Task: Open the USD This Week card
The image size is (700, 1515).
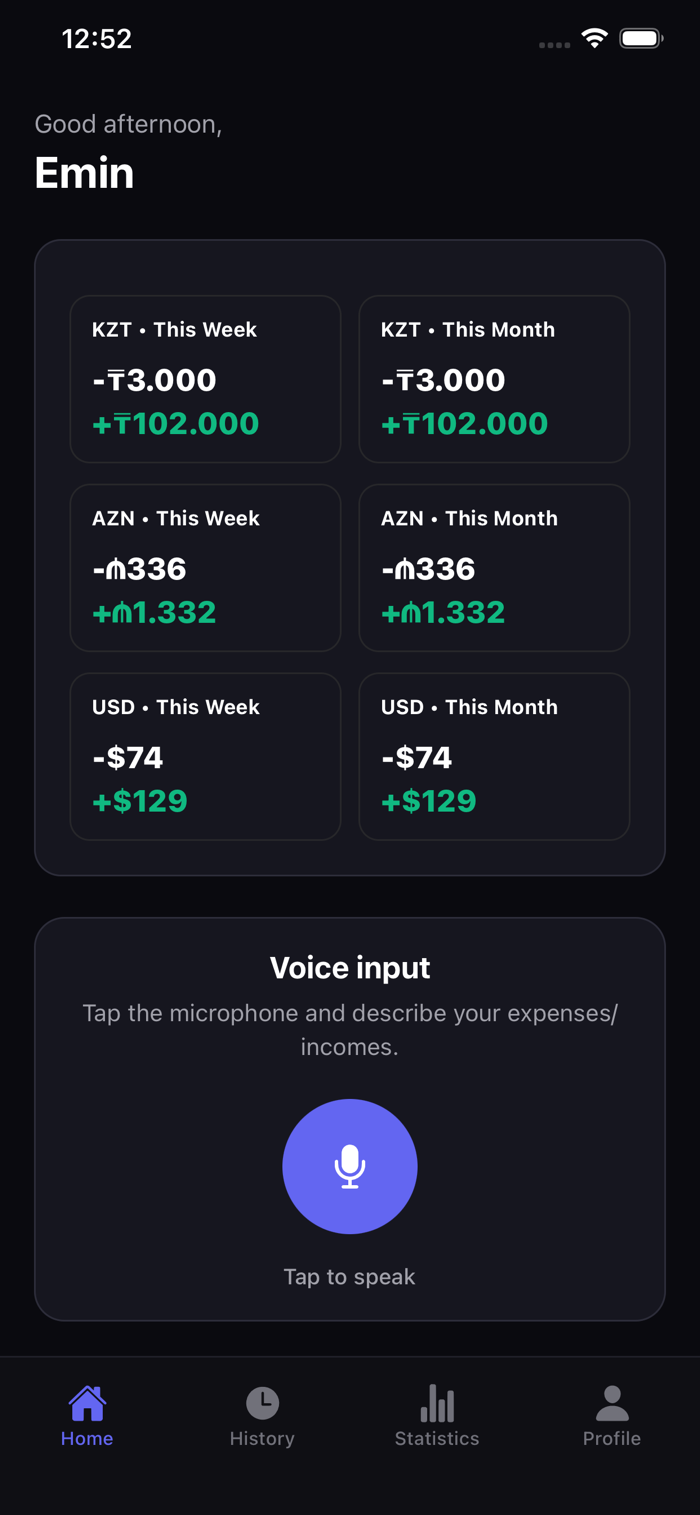Action: [205, 757]
